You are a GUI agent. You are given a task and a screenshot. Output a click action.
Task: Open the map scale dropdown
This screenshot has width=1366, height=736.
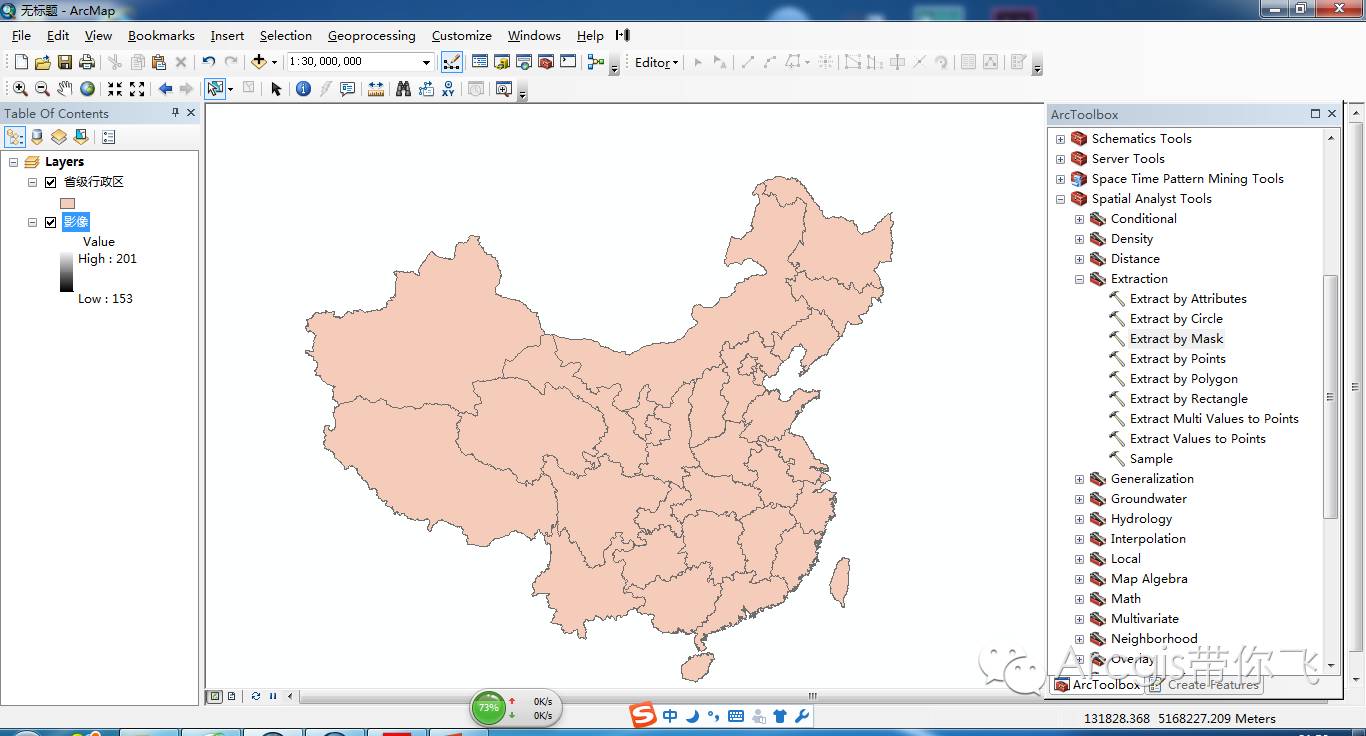[426, 62]
